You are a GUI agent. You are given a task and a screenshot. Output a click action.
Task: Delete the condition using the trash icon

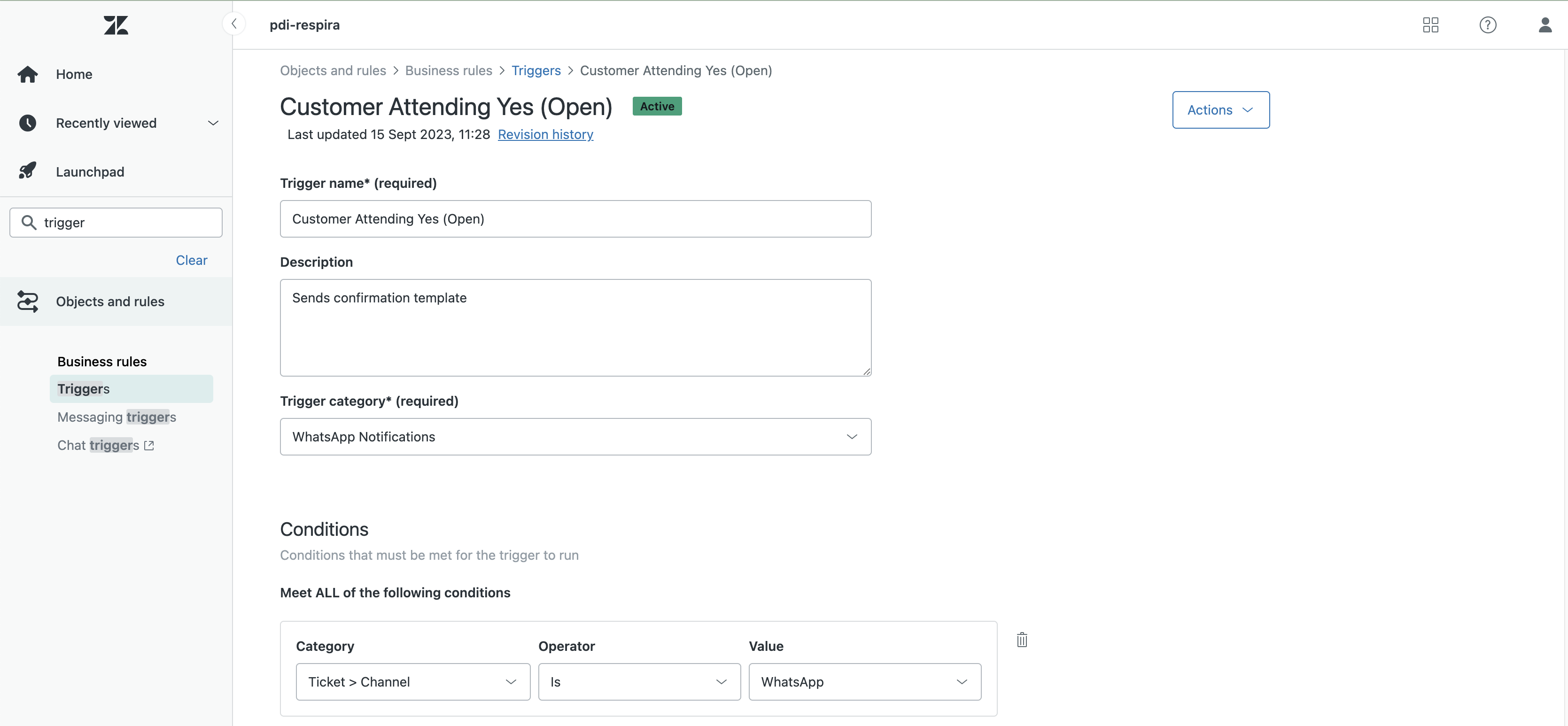(1022, 640)
